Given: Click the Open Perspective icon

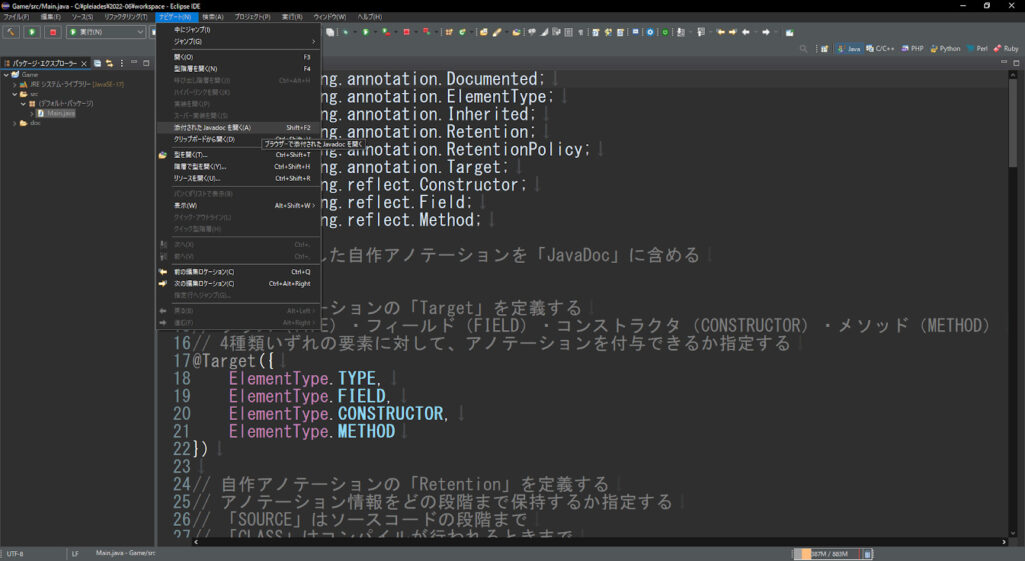Looking at the screenshot, I should (824, 48).
